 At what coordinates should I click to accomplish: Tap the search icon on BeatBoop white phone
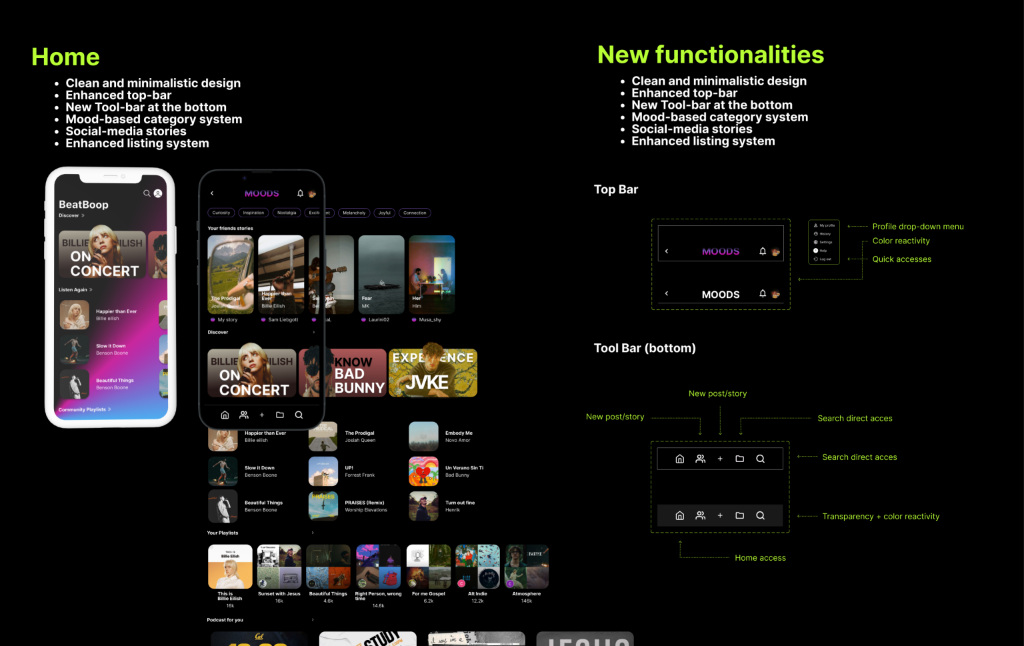146,193
